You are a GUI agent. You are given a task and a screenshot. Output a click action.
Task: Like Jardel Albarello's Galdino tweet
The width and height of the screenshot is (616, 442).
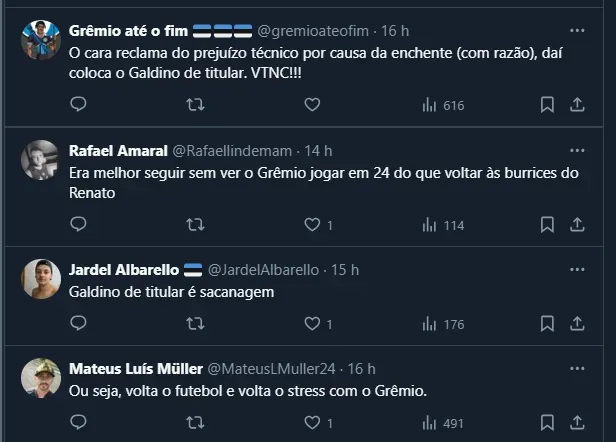coord(312,323)
